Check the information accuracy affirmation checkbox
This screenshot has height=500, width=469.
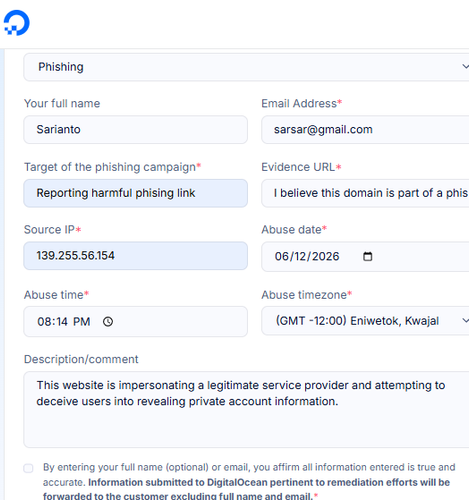pos(28,468)
